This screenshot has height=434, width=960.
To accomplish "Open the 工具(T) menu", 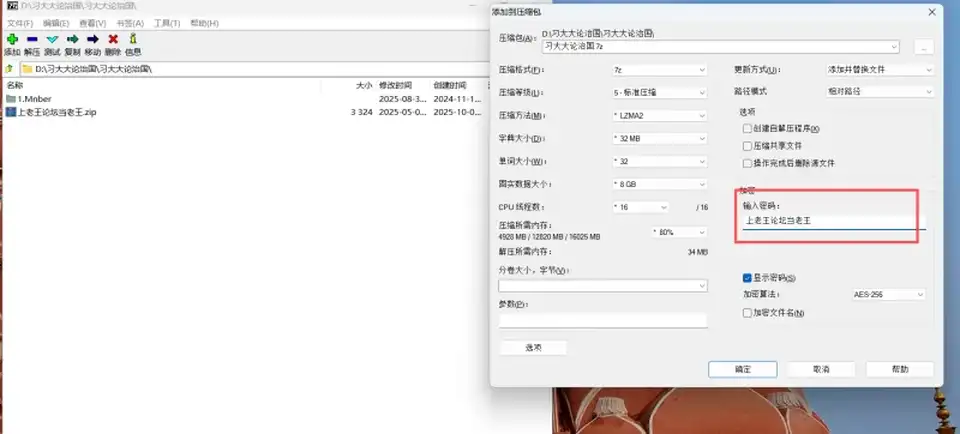I will (x=167, y=23).
